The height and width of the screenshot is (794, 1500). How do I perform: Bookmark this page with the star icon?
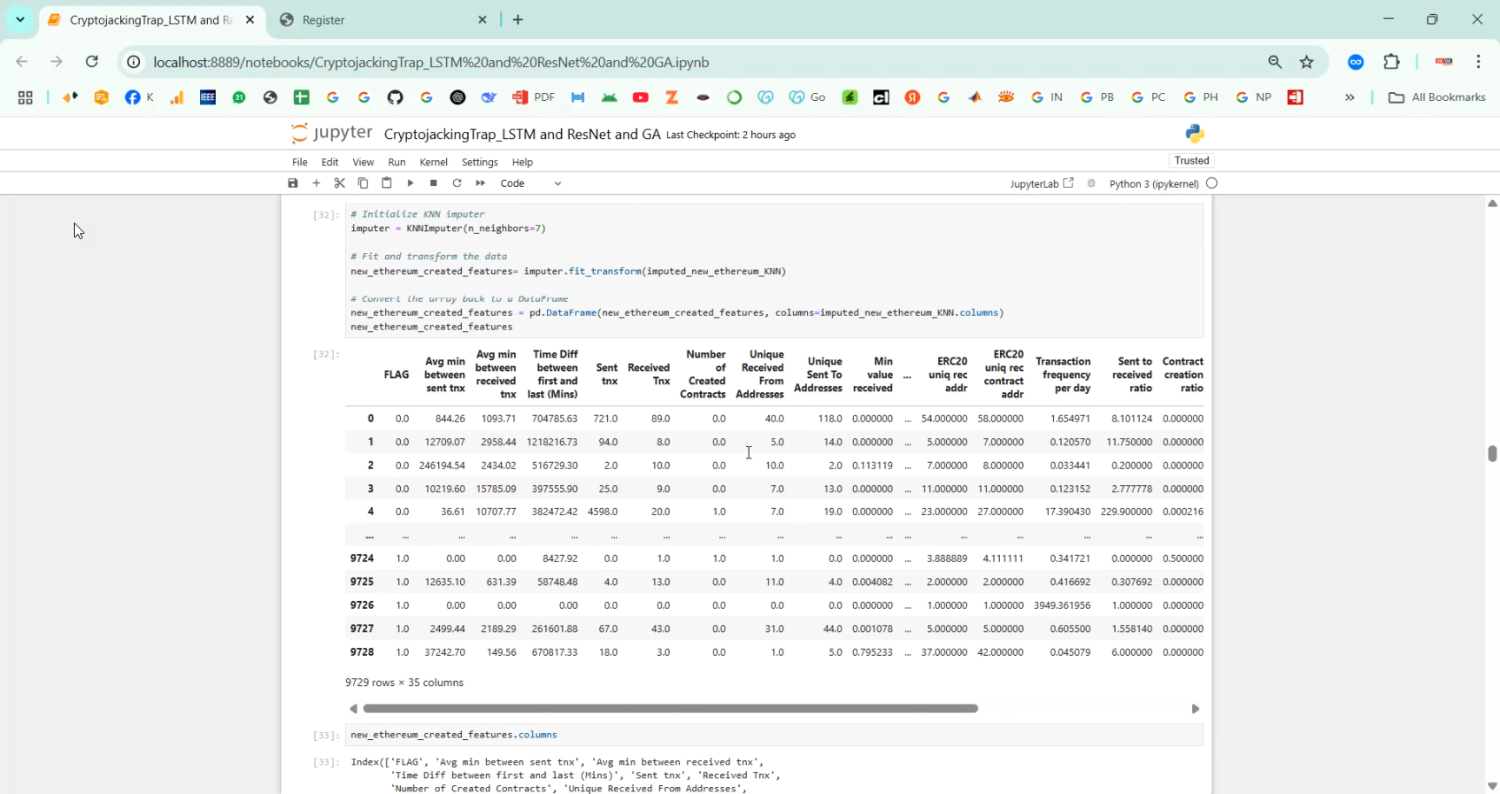coord(1306,62)
